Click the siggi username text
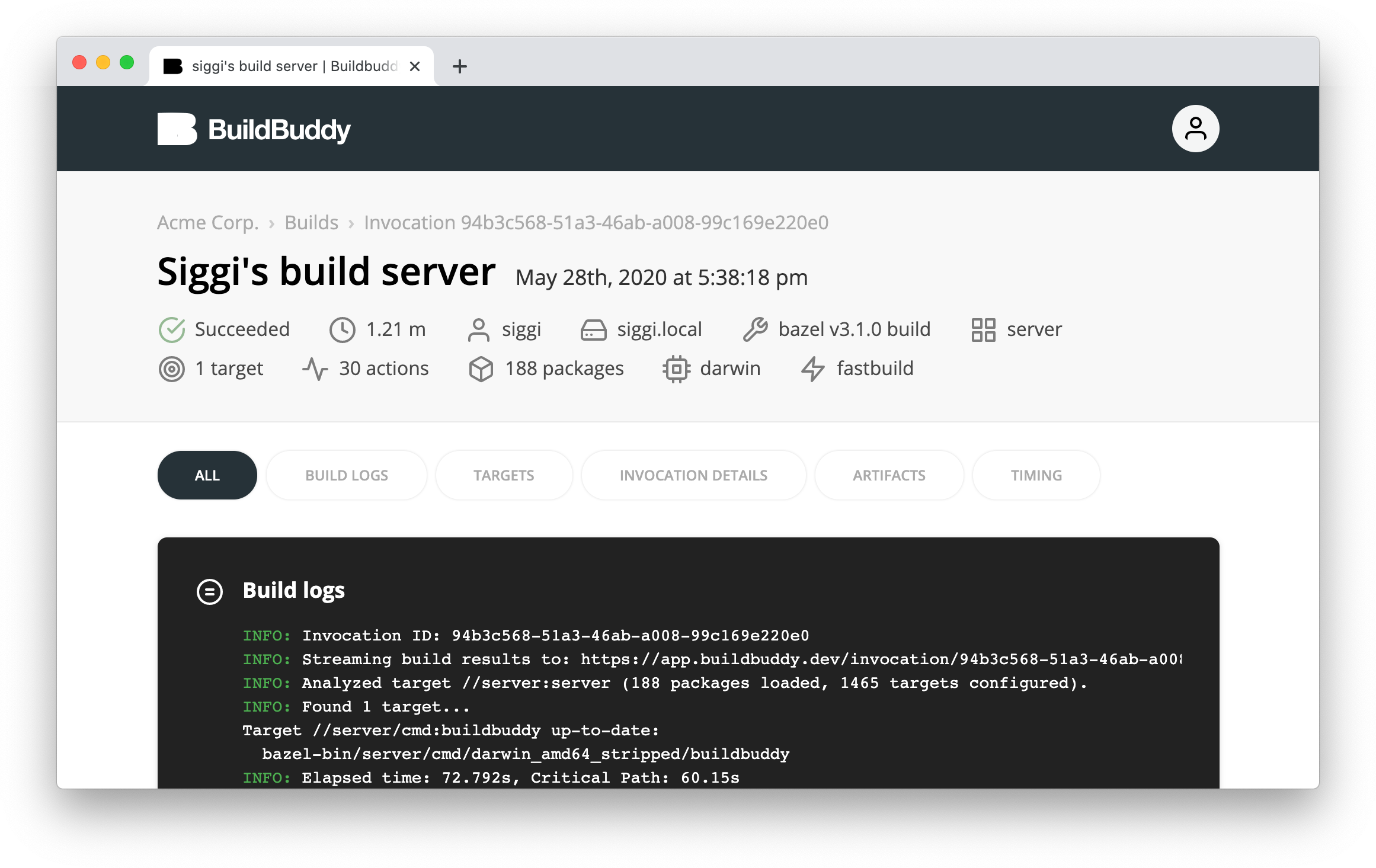 [521, 329]
